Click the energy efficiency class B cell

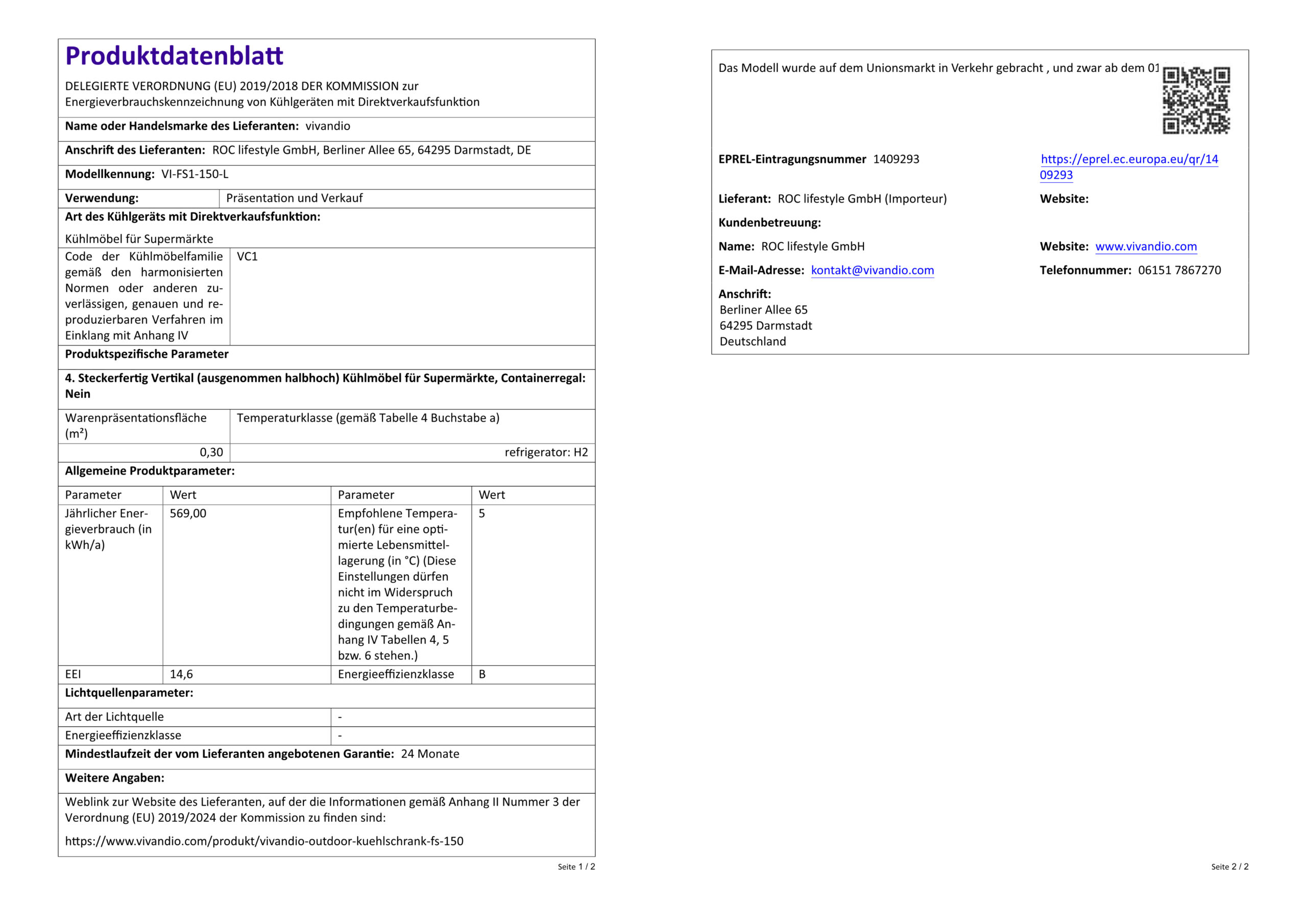coord(482,674)
